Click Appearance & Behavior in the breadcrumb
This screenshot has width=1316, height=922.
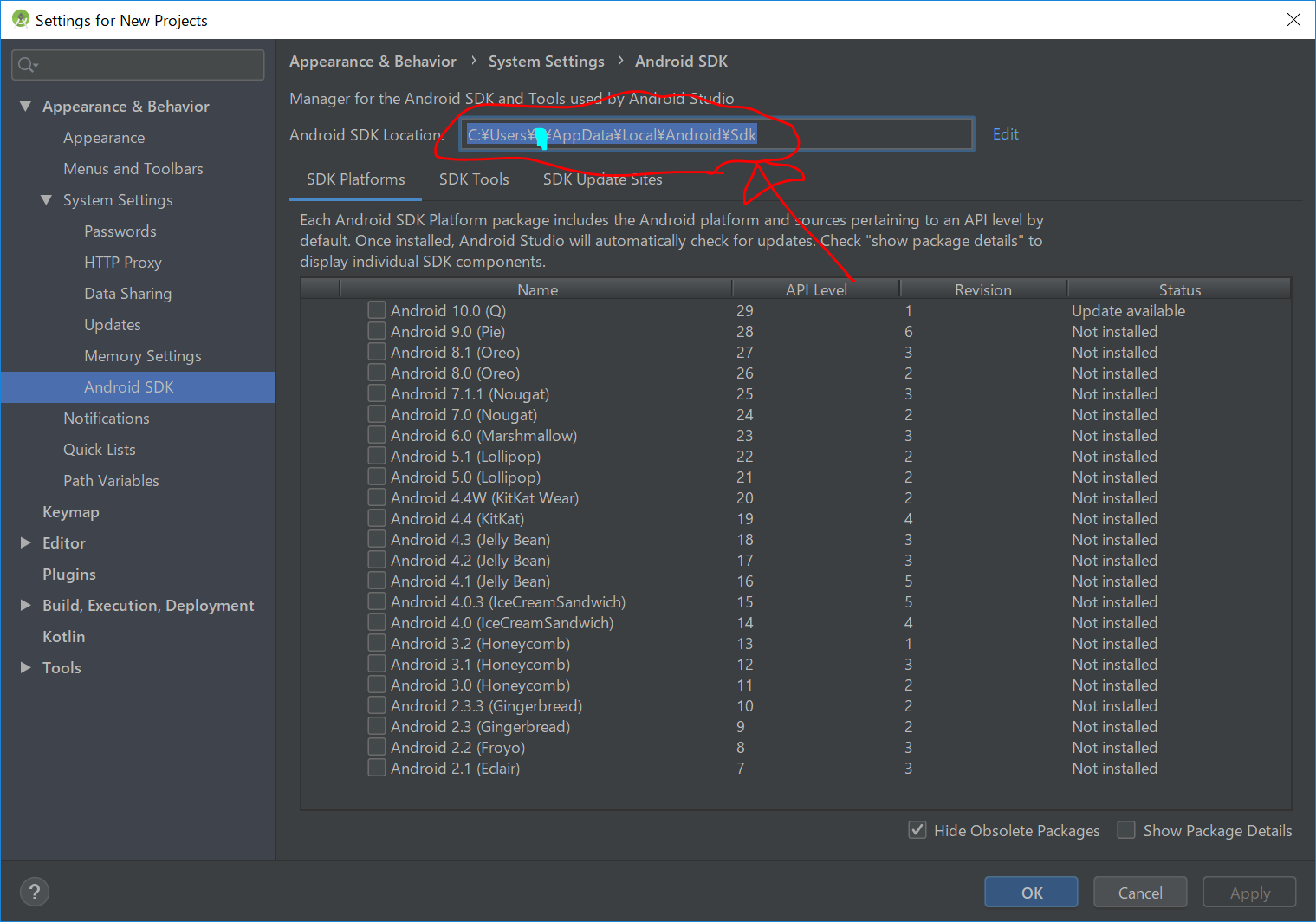pyautogui.click(x=373, y=62)
